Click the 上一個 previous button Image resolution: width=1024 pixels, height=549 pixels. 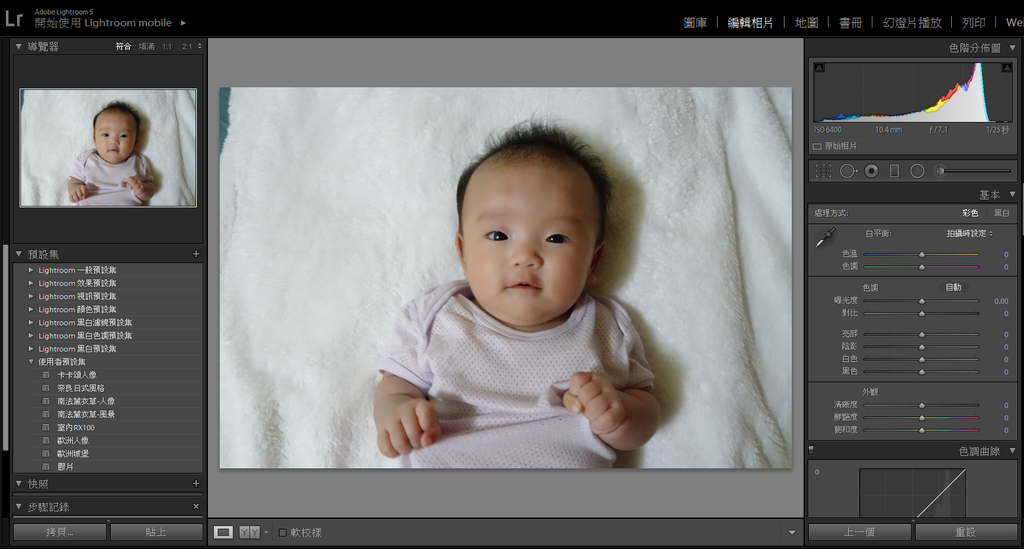coord(859,532)
